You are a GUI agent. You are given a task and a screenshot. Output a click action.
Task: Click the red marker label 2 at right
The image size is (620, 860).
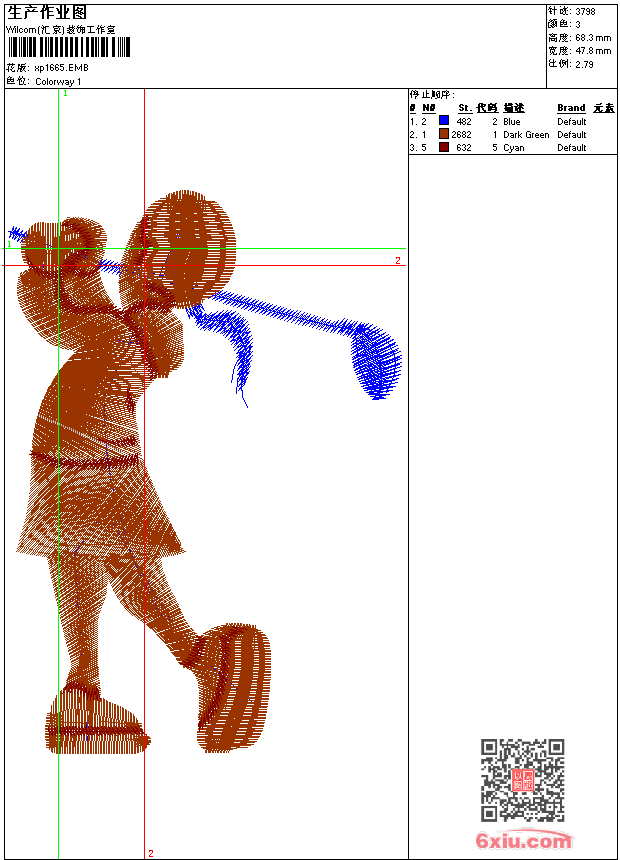point(398,261)
